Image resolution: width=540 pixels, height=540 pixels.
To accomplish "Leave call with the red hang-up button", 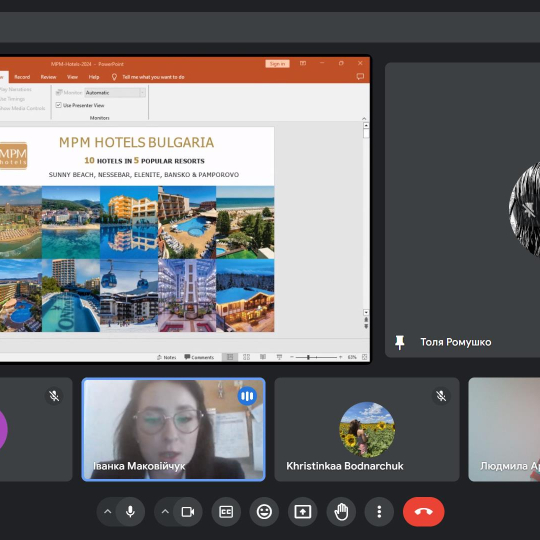I will (x=424, y=512).
